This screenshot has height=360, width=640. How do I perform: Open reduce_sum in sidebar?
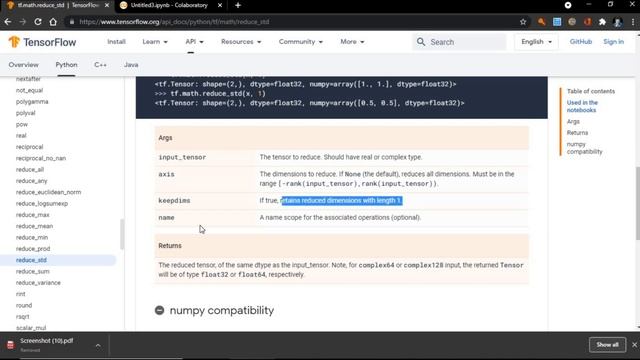(33, 271)
